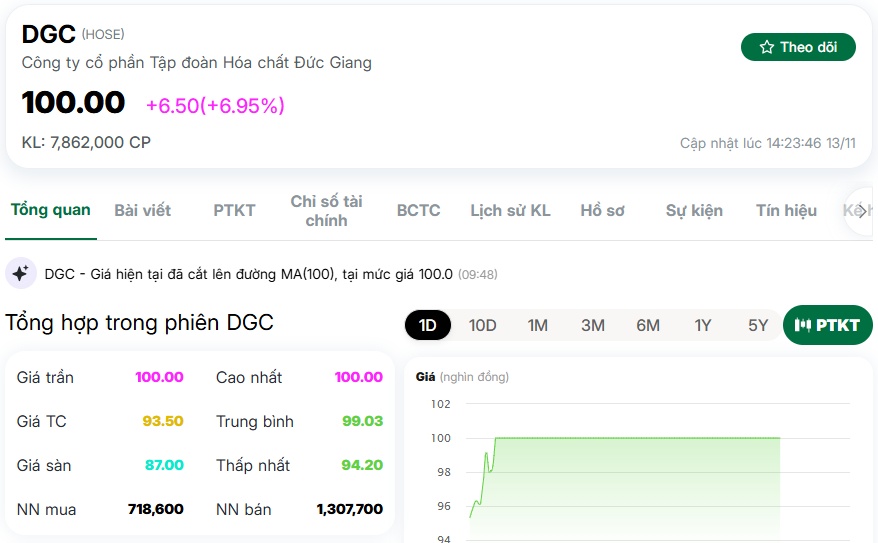Select the Tín hiệu tab
This screenshot has height=543, width=878.
786,210
